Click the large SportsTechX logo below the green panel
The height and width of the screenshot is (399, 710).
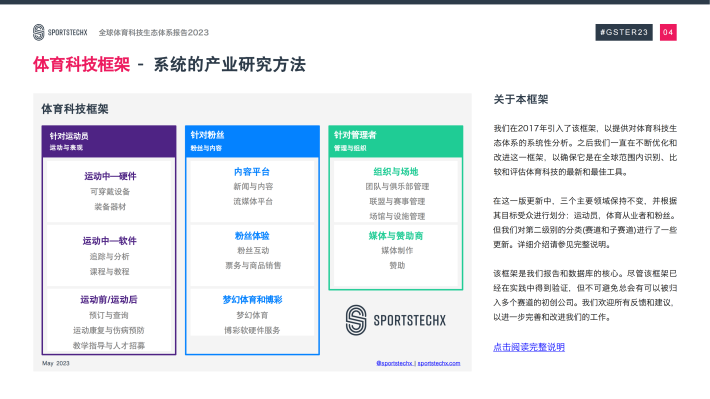point(396,320)
